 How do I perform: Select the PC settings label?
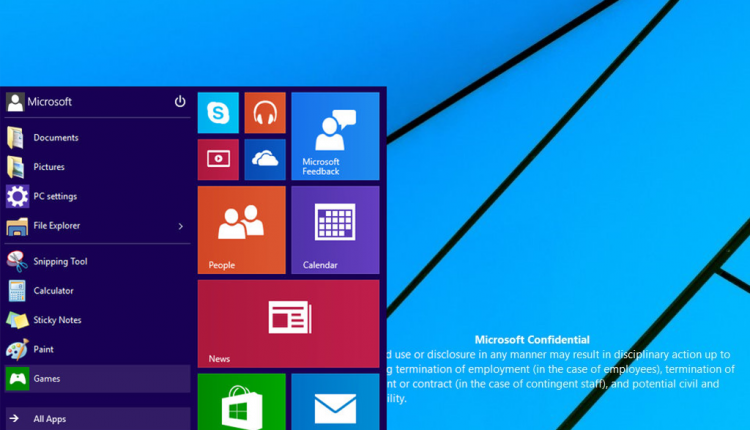point(55,197)
